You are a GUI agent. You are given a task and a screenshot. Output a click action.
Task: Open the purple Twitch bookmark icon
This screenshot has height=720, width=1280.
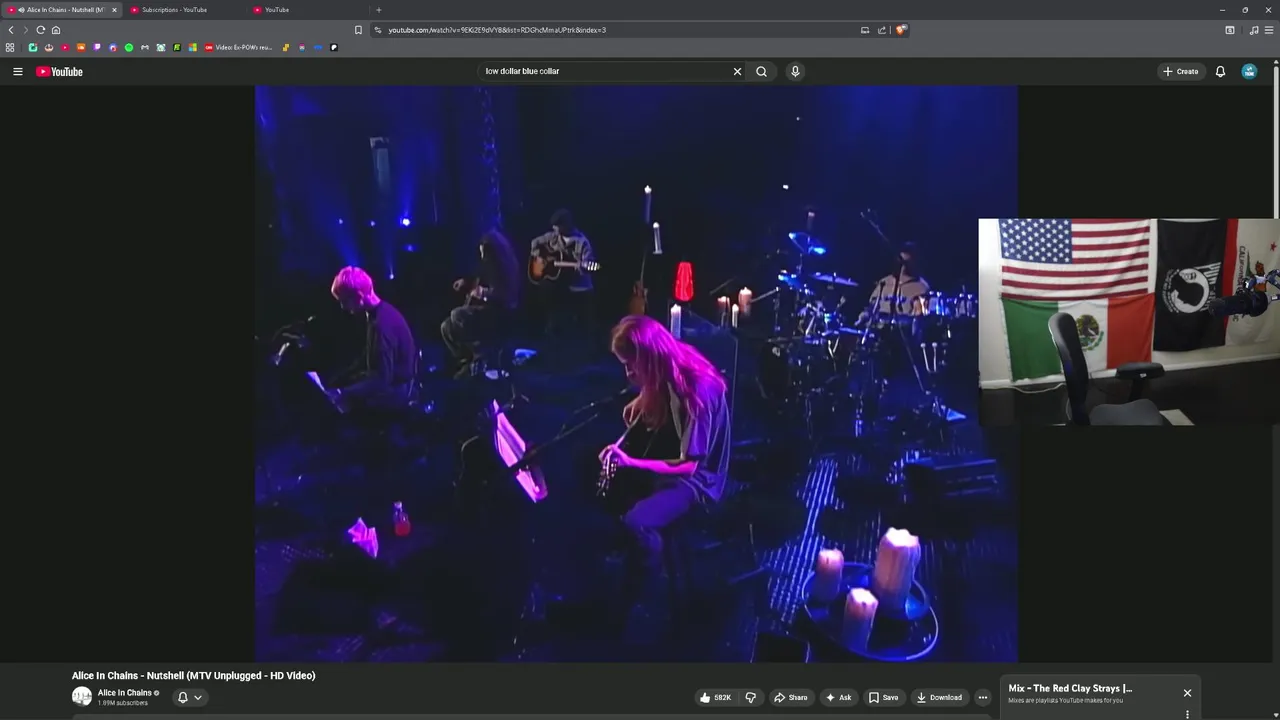click(97, 47)
